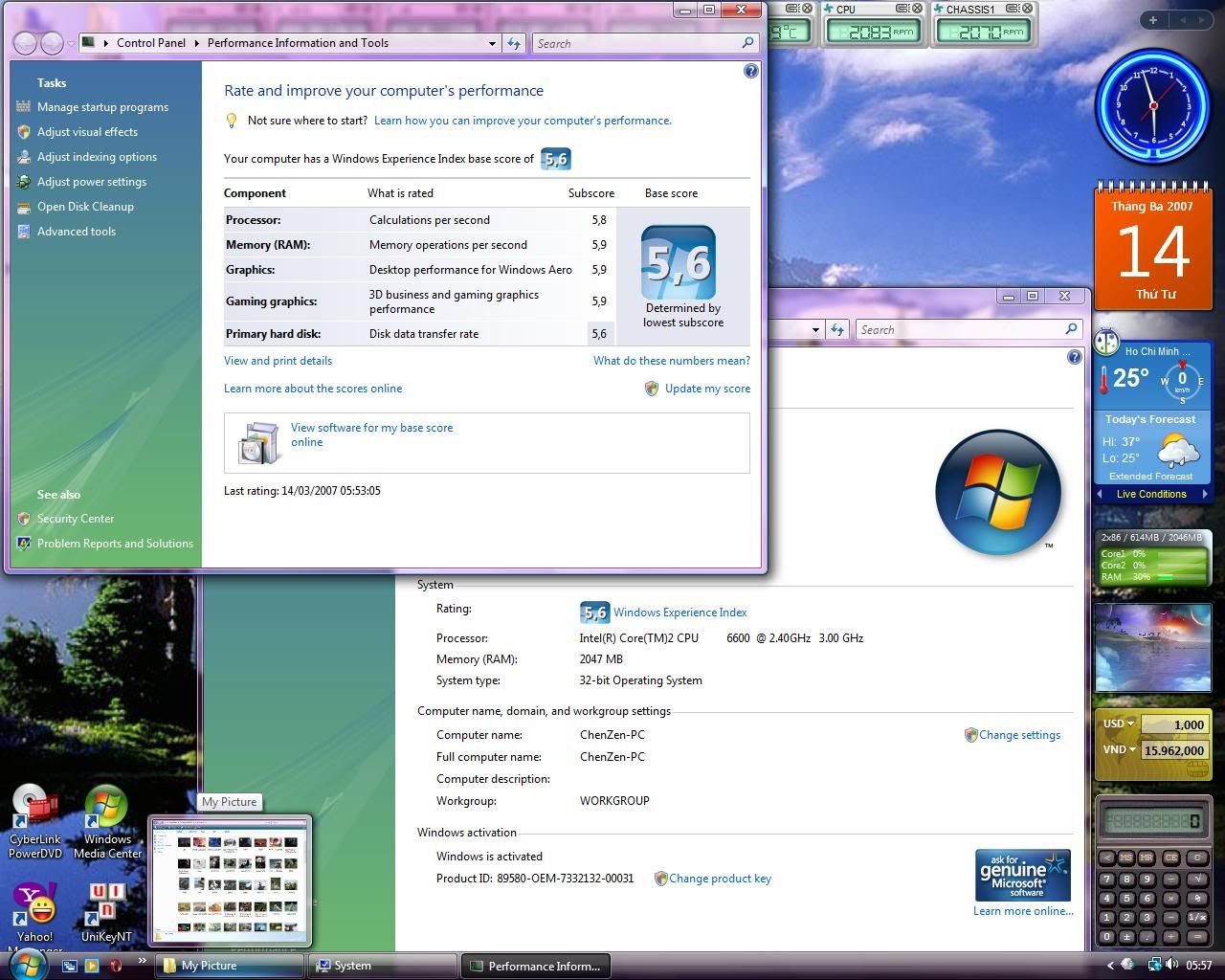Click the add gadgets plus button on sidebar

point(1153,19)
